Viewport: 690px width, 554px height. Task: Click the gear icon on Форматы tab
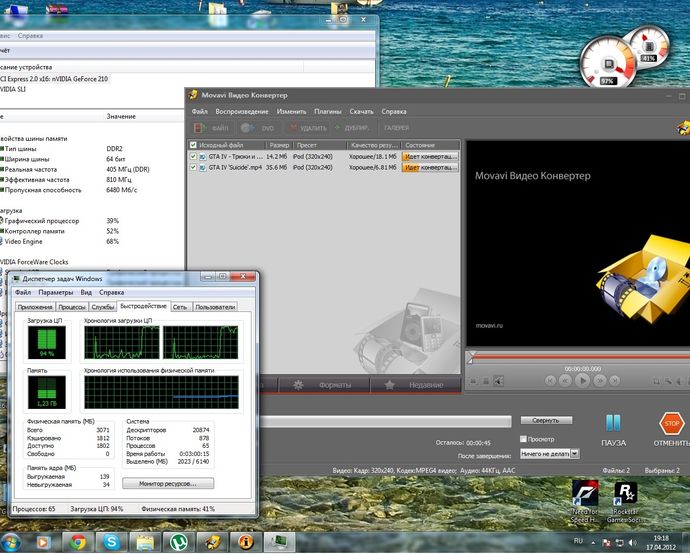click(298, 385)
